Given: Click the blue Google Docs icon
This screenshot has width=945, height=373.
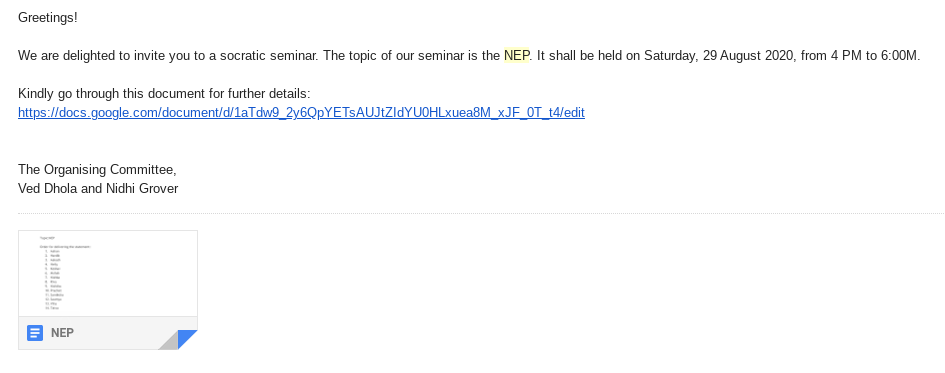Looking at the screenshot, I should [x=35, y=333].
